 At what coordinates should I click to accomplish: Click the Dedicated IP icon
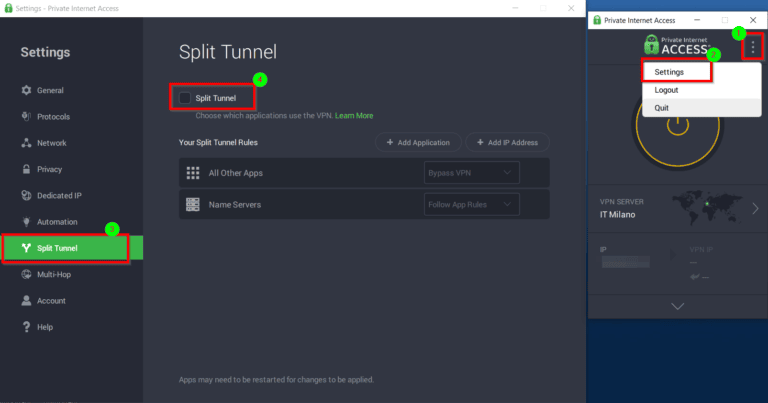pos(26,195)
